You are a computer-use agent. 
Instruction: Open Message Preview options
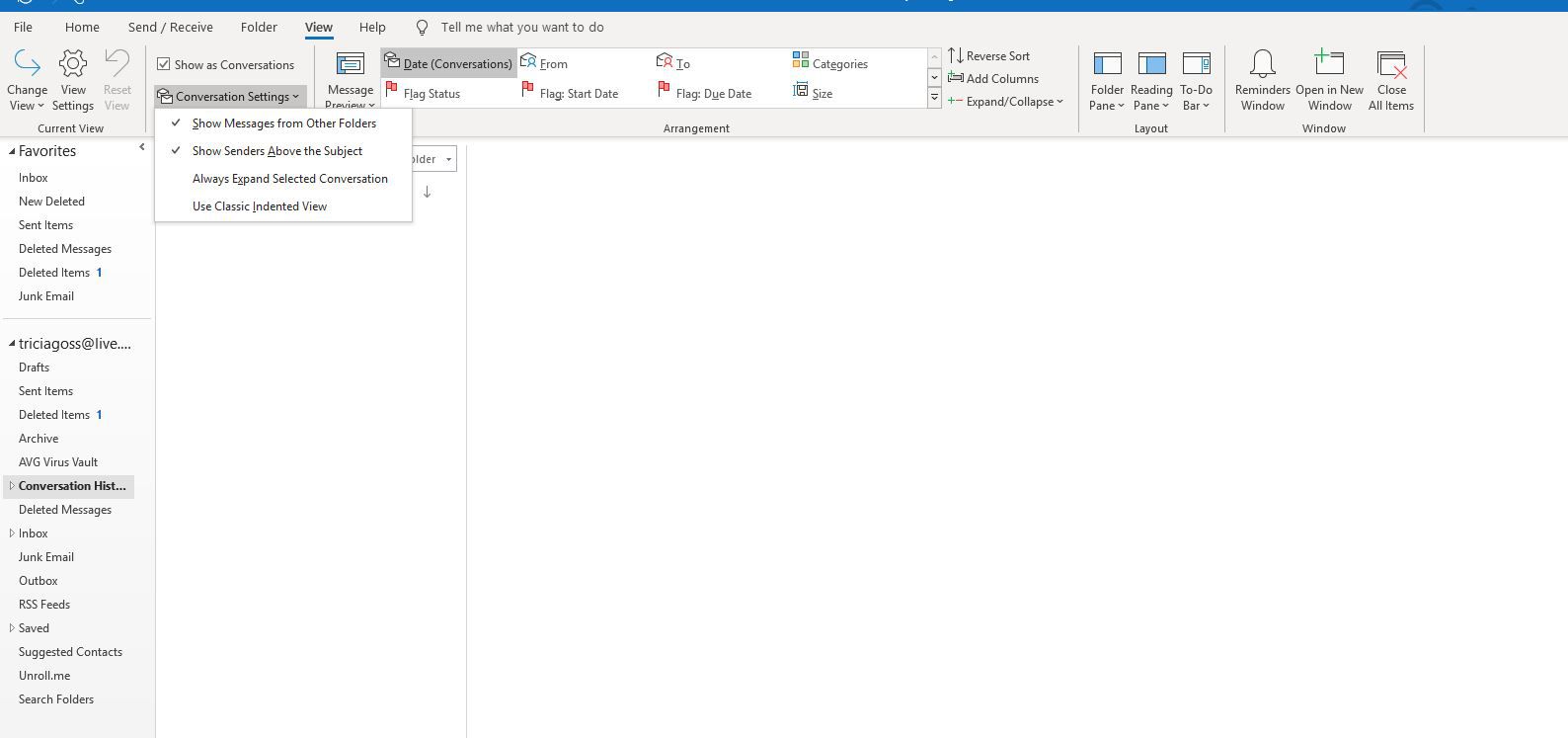pyautogui.click(x=350, y=81)
